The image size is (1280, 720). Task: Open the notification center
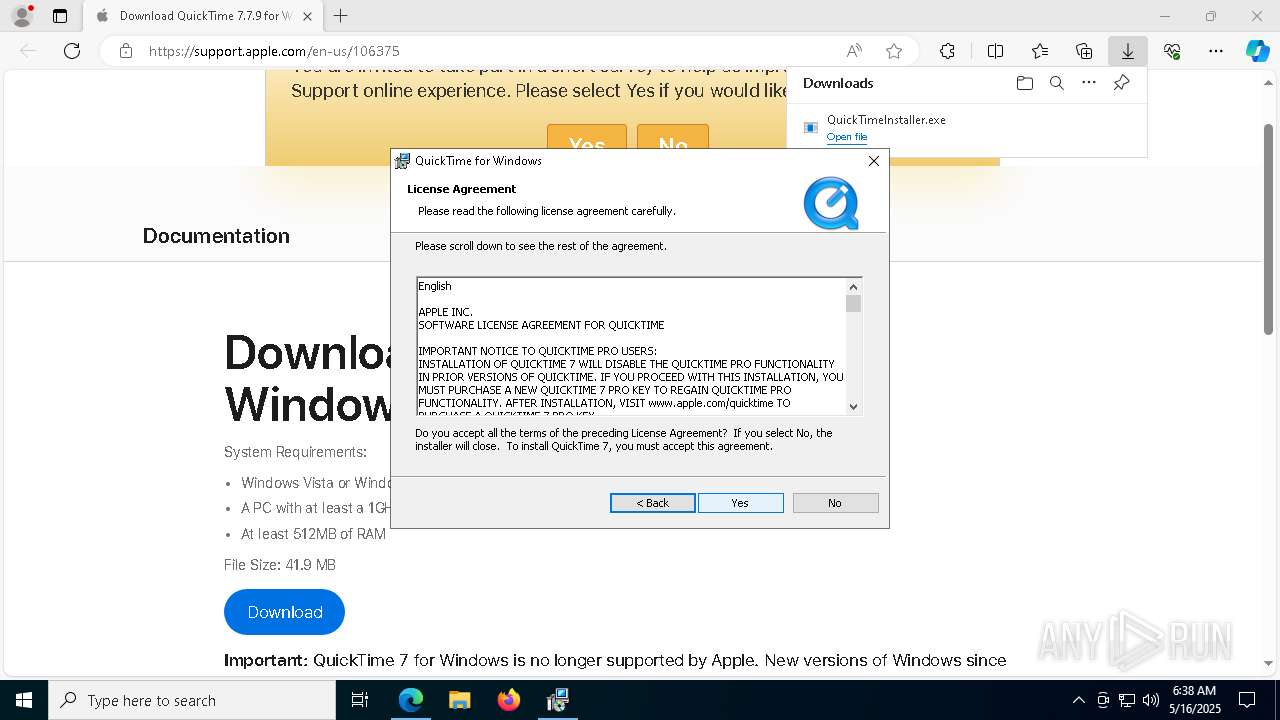tap(1248, 700)
